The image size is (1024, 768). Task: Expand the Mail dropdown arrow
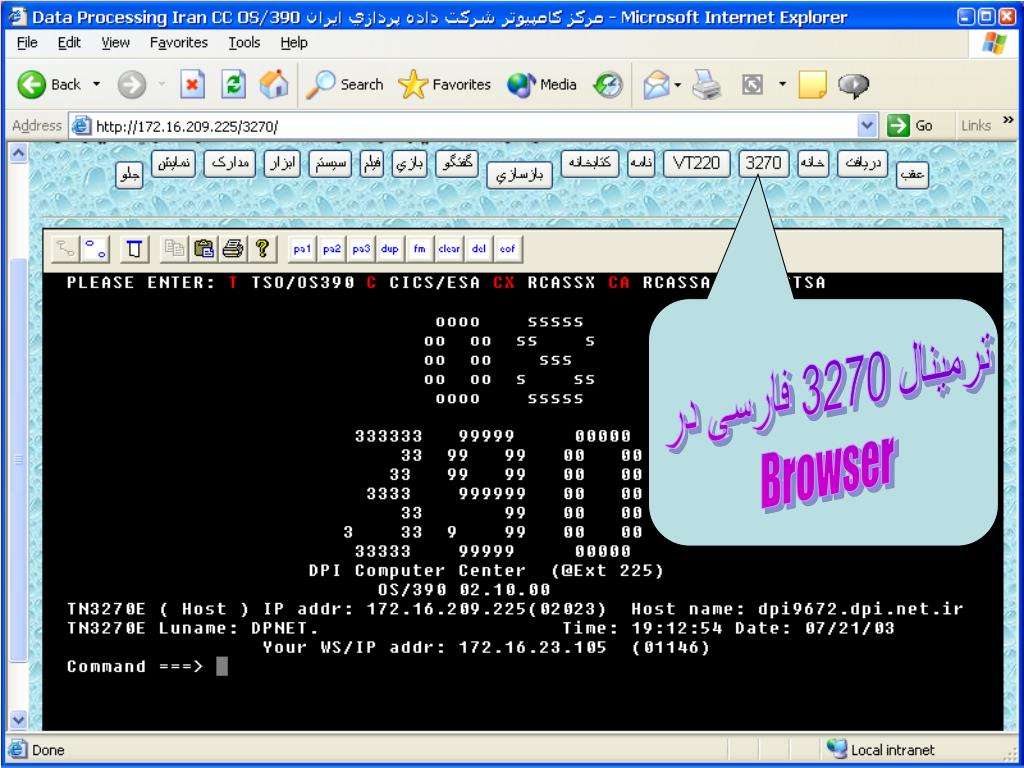[x=677, y=85]
